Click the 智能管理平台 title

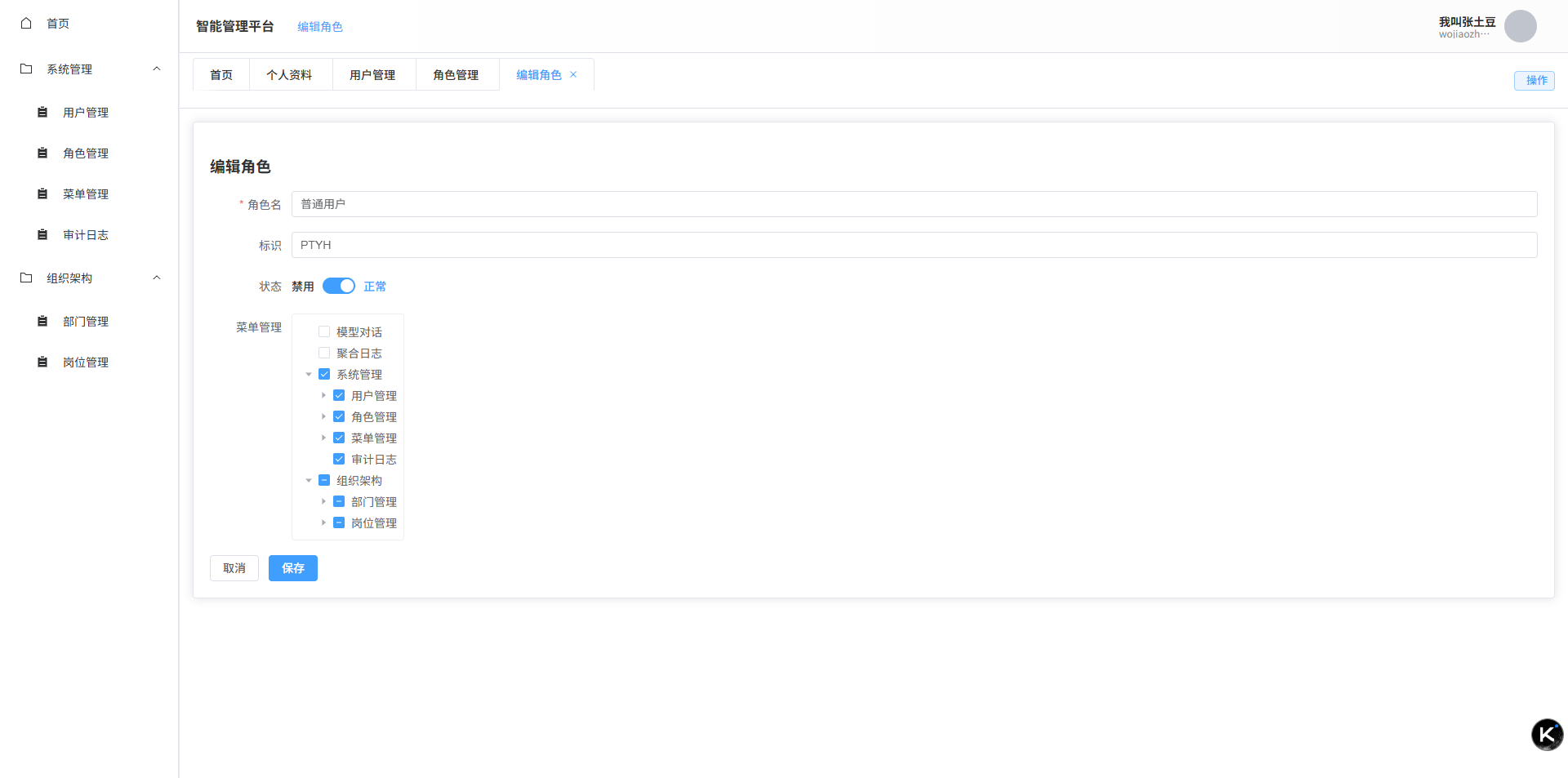click(235, 26)
